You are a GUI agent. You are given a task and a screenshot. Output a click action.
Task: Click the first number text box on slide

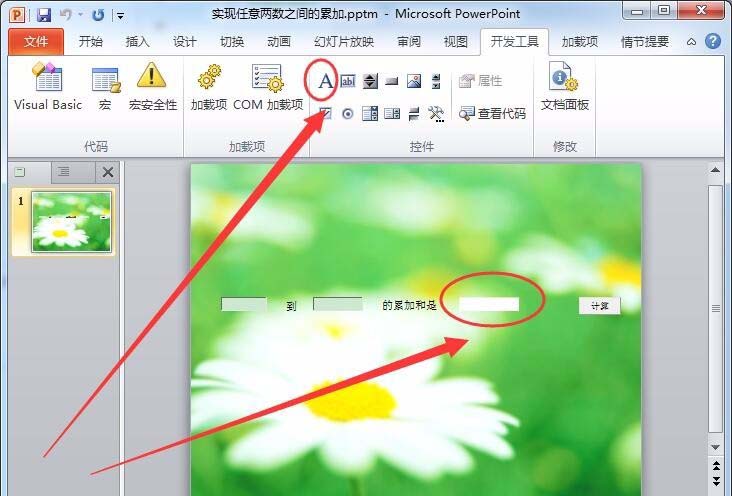coord(244,304)
